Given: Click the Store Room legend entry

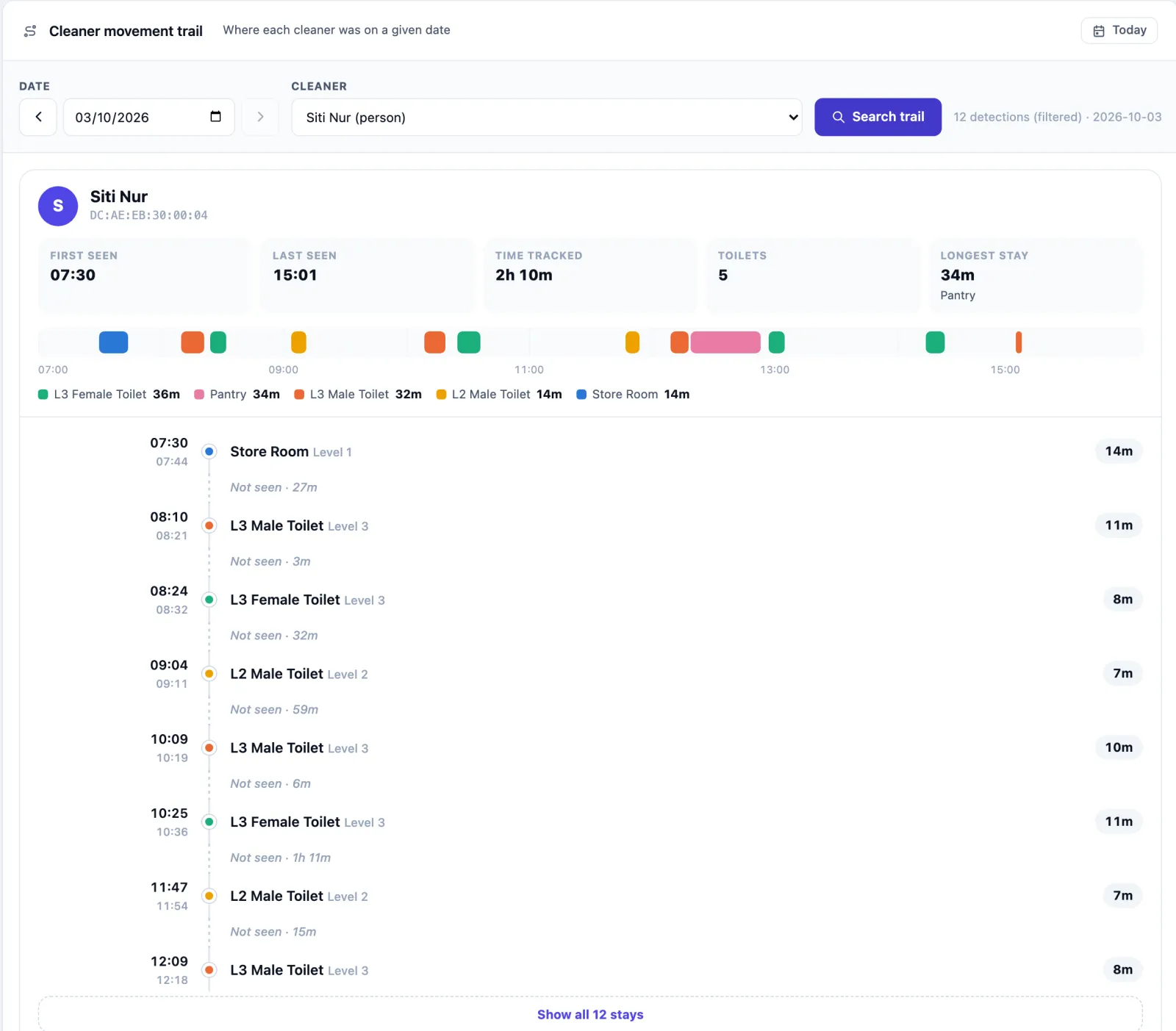Looking at the screenshot, I should click(x=633, y=395).
